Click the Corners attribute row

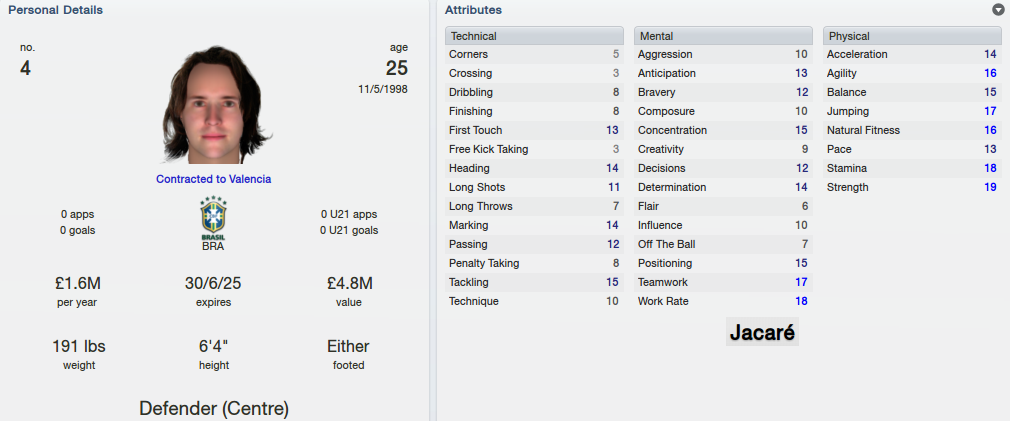[x=534, y=55]
